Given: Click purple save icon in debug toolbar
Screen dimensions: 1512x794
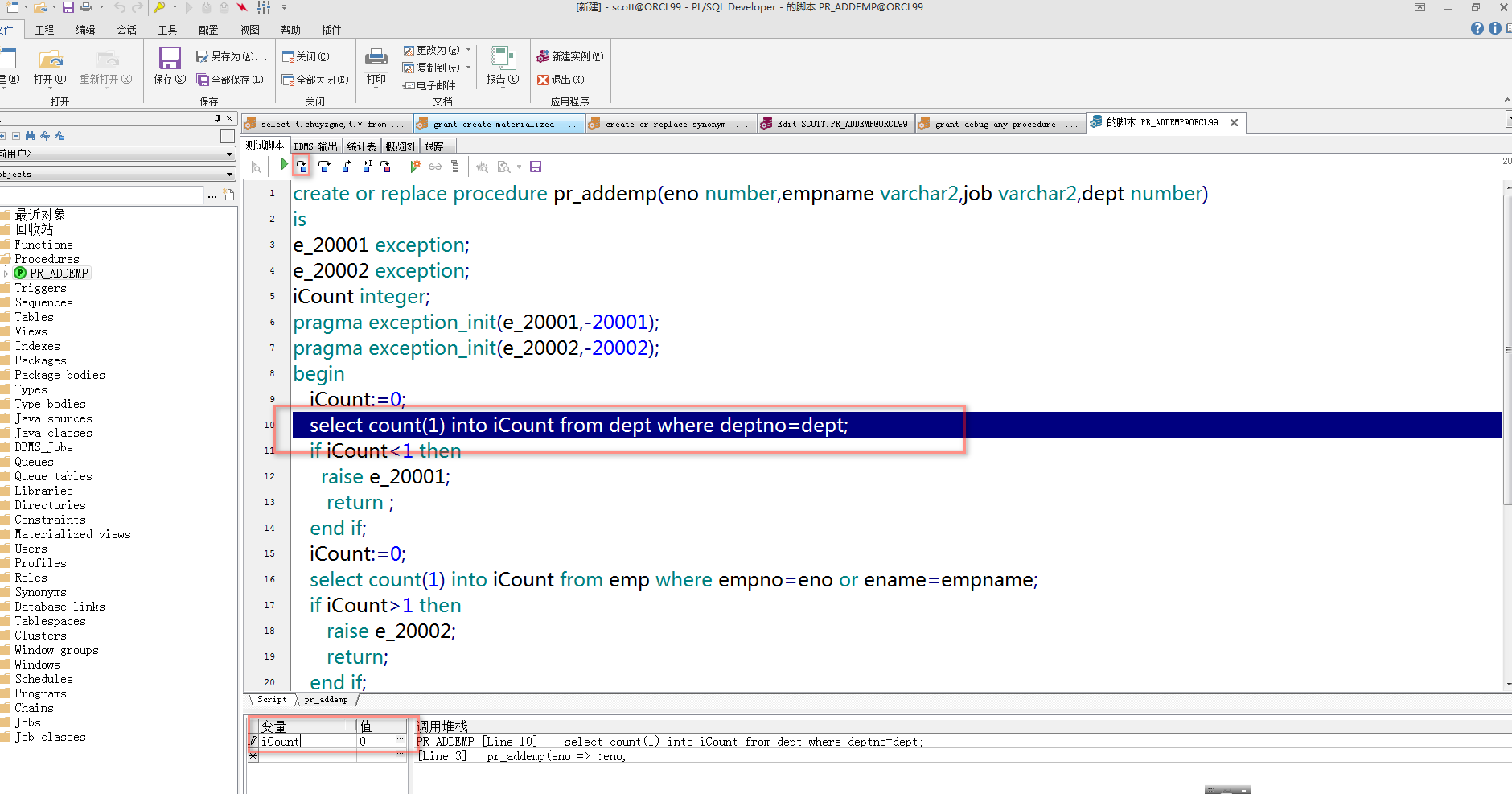Looking at the screenshot, I should [x=536, y=167].
